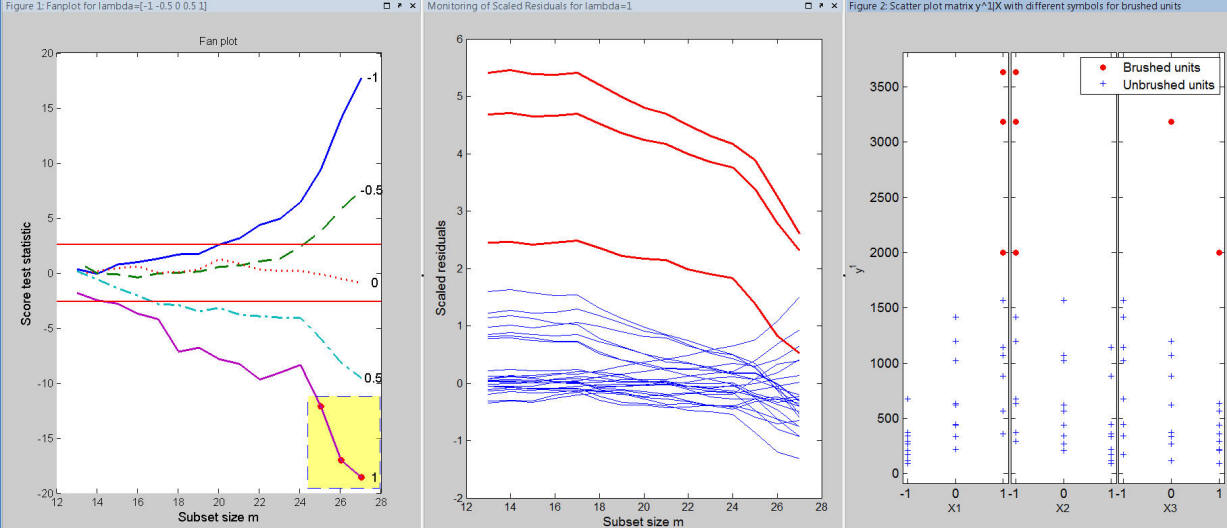Close the Monitoring of Scaled Residuals panel

coord(834,6)
